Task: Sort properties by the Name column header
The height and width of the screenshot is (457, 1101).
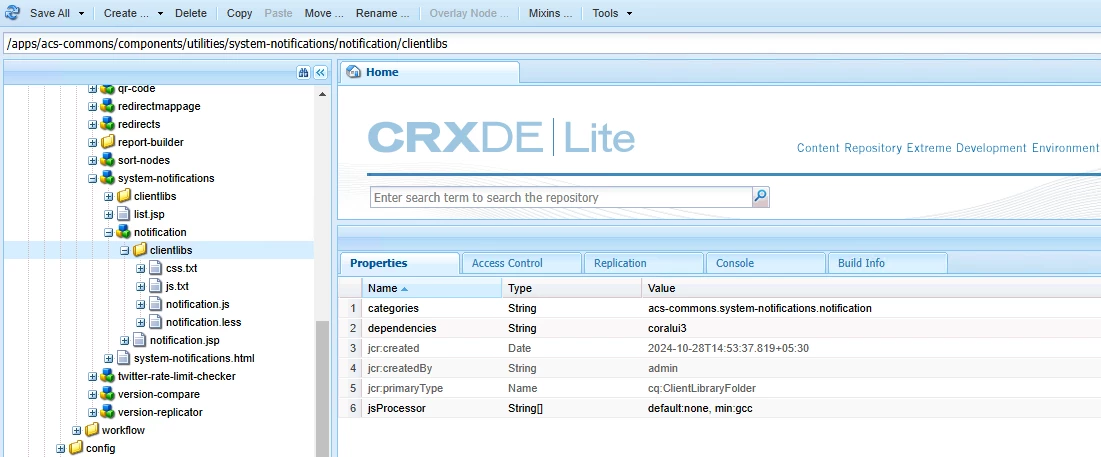Action: (x=432, y=288)
